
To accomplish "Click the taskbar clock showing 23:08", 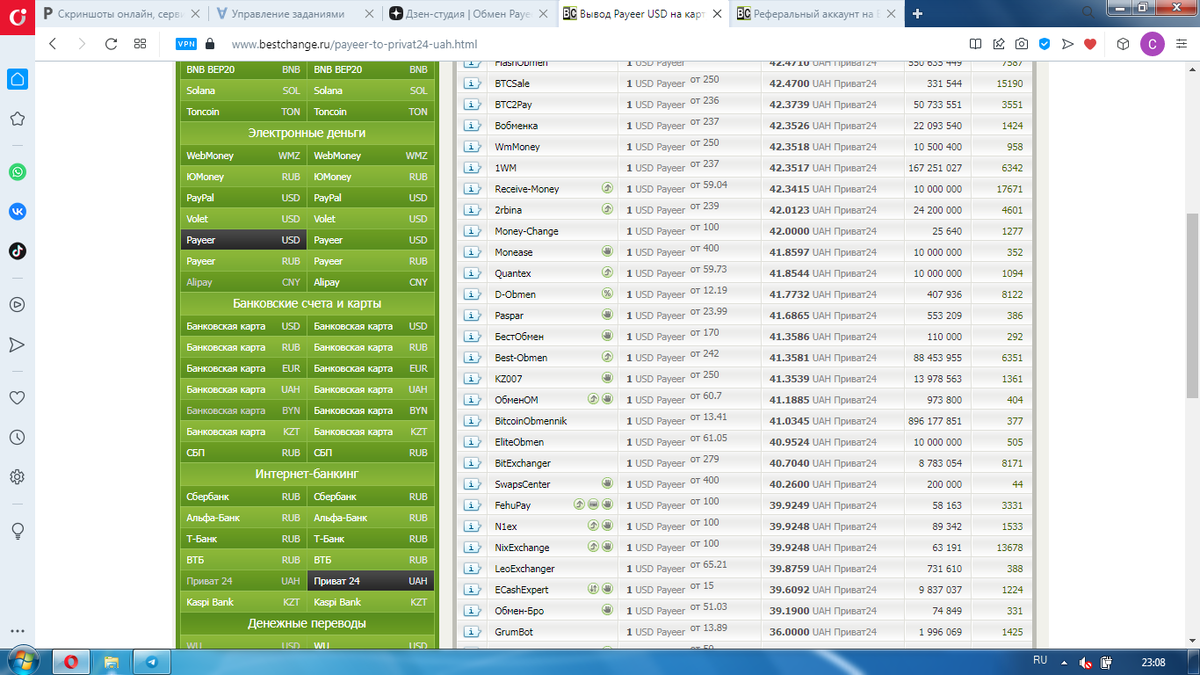I will (x=1154, y=662).
